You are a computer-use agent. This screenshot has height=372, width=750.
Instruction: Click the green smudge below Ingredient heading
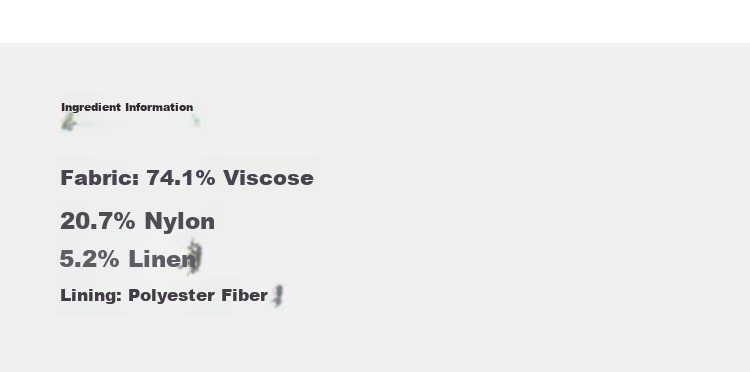(x=69, y=122)
